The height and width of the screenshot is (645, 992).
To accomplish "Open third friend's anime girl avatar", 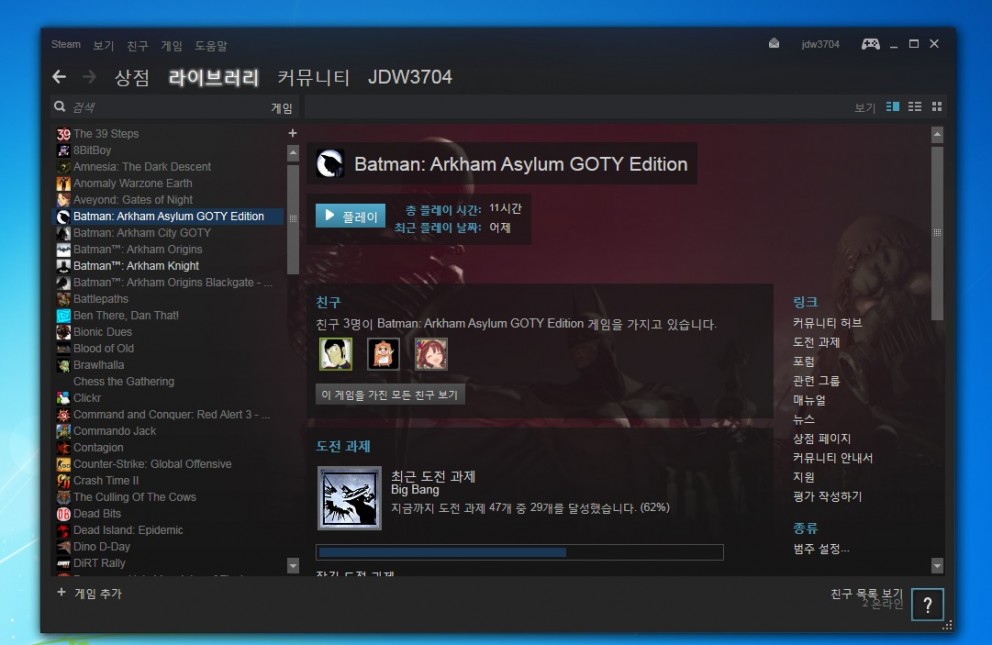I will (x=431, y=353).
